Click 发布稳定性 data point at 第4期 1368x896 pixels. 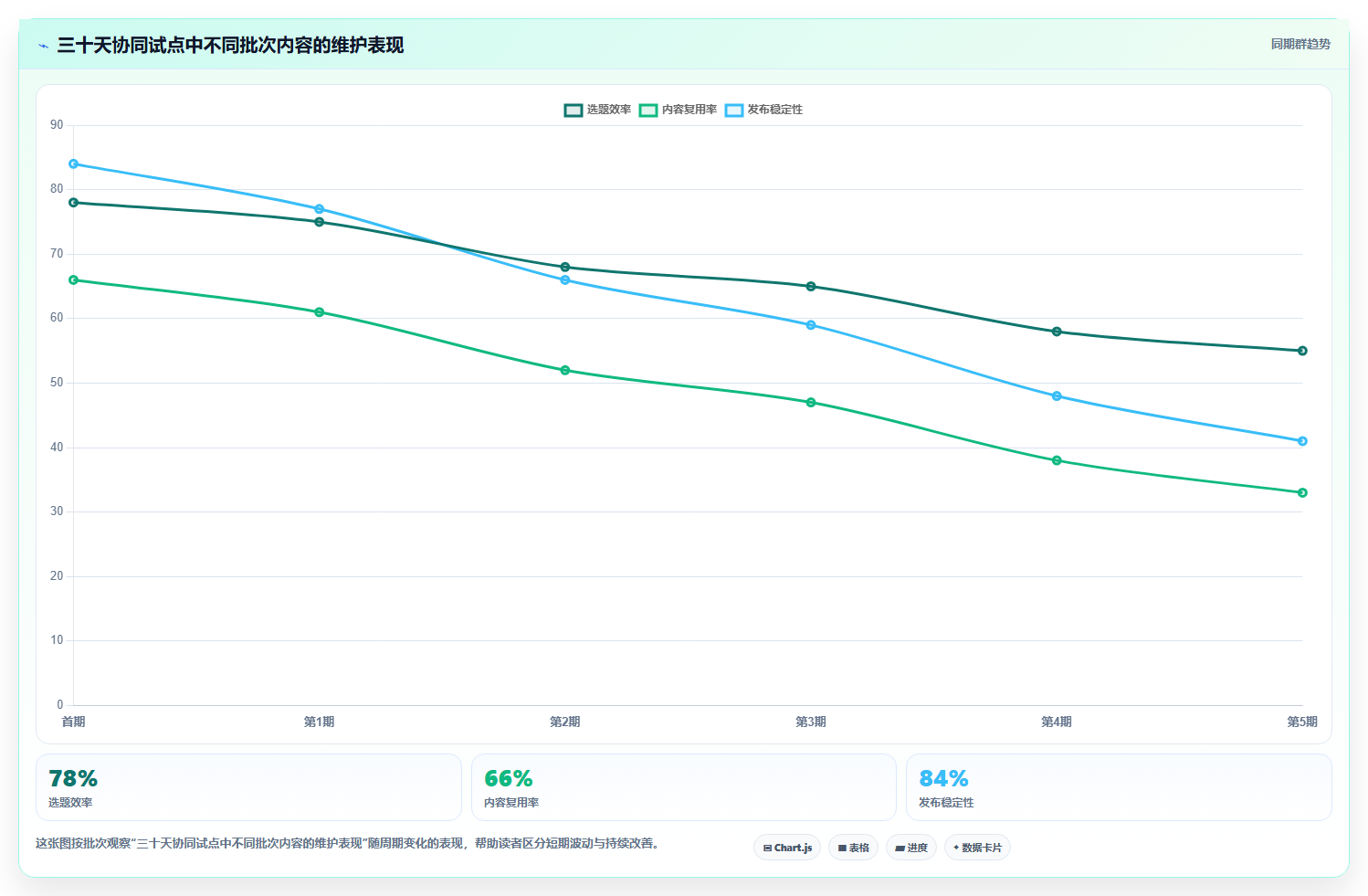point(1057,396)
